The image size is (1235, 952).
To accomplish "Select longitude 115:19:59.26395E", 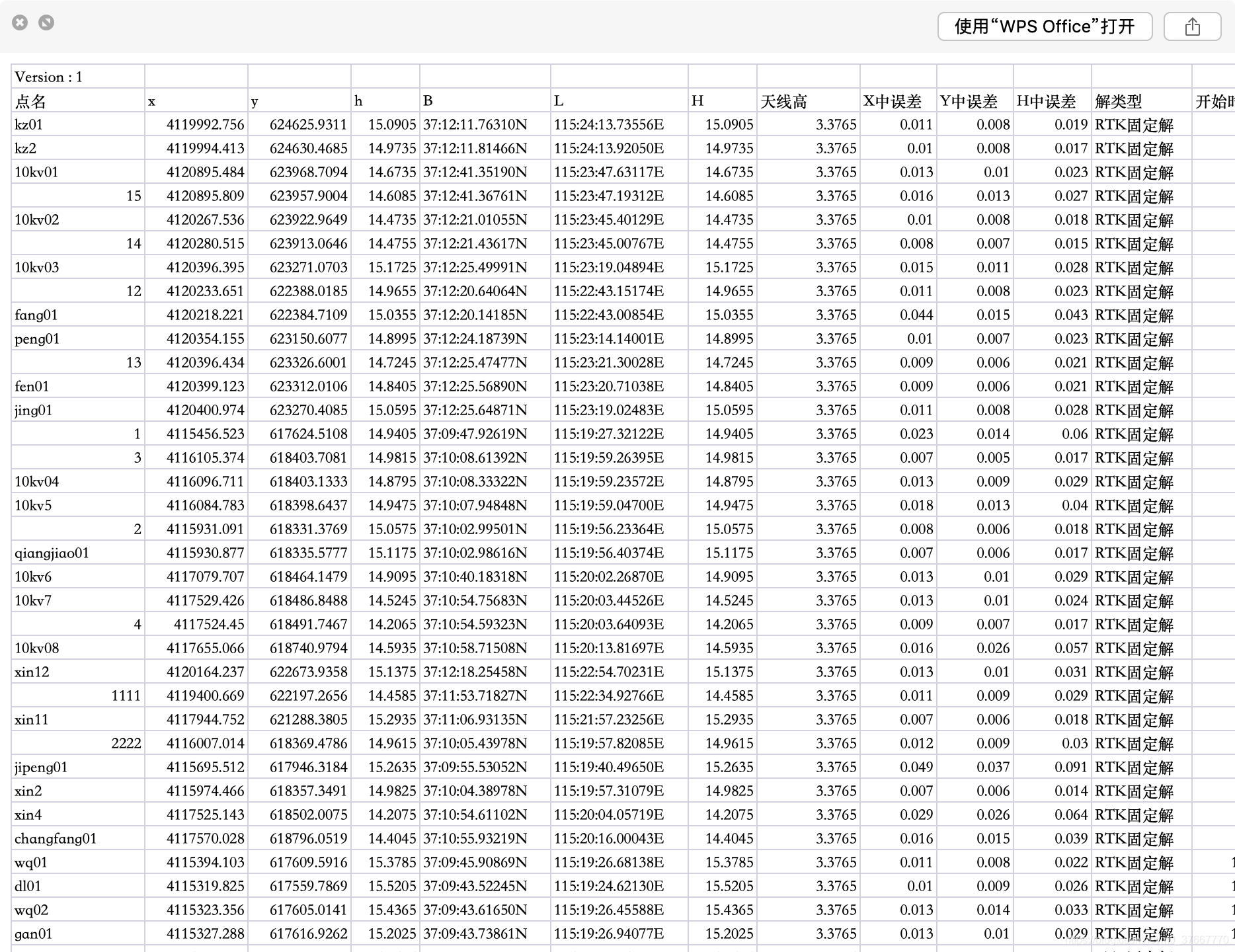I will 619,457.
